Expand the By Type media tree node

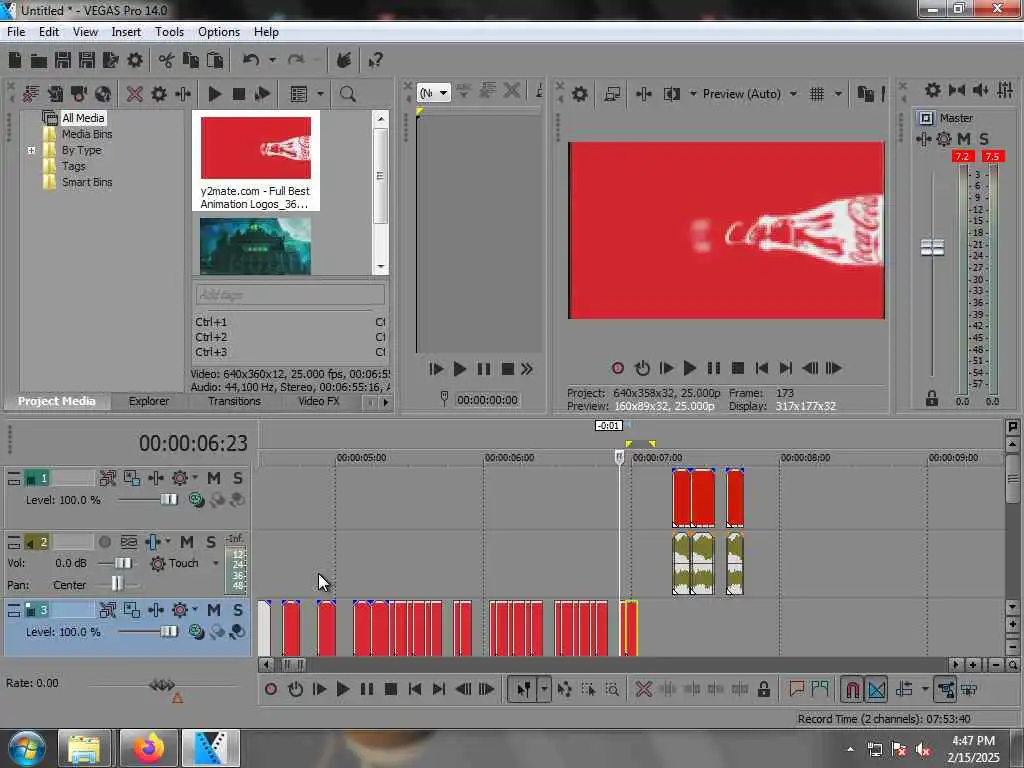(x=31, y=150)
